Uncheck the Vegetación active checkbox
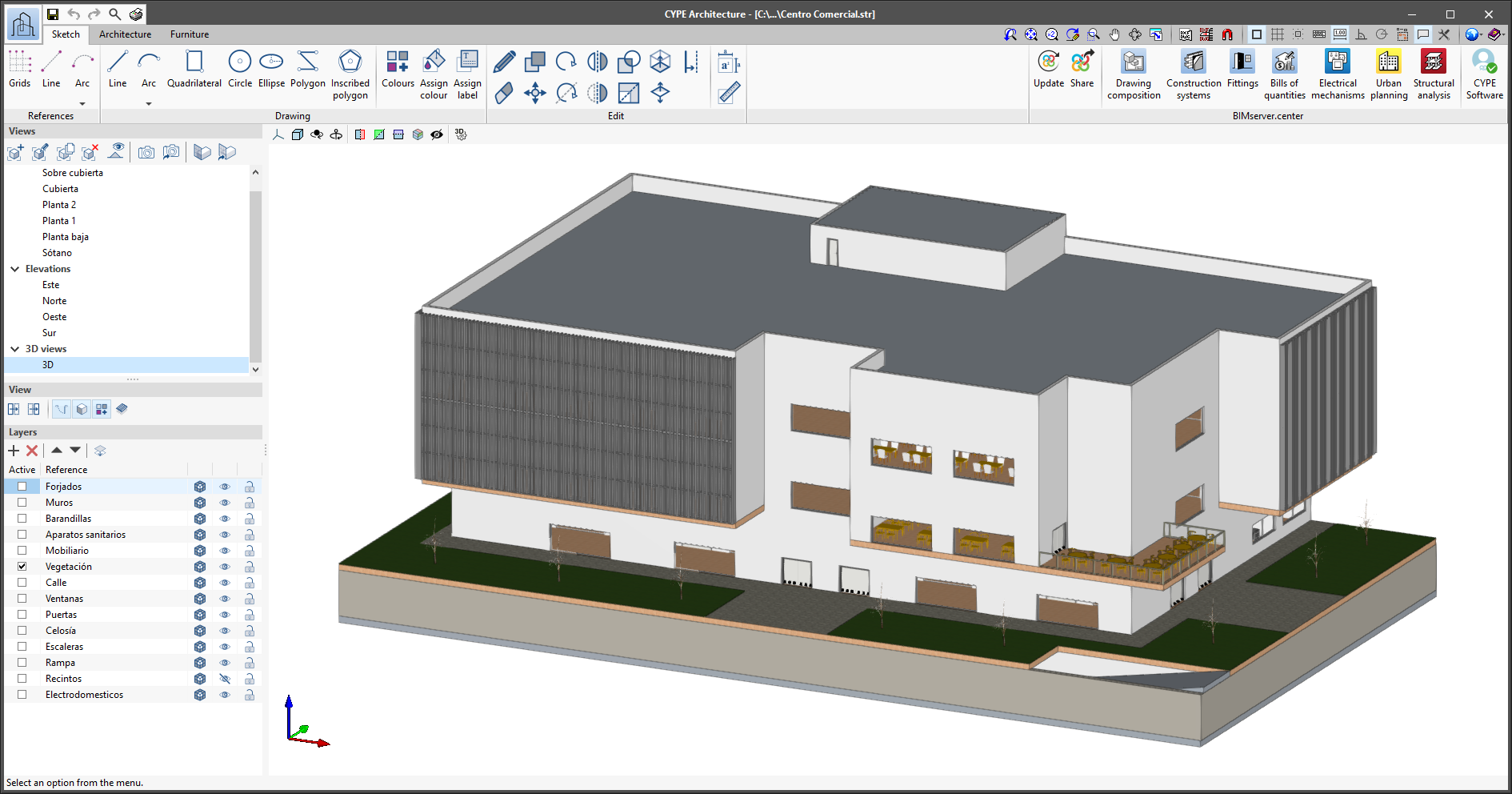The height and width of the screenshot is (794, 1512). click(x=22, y=567)
